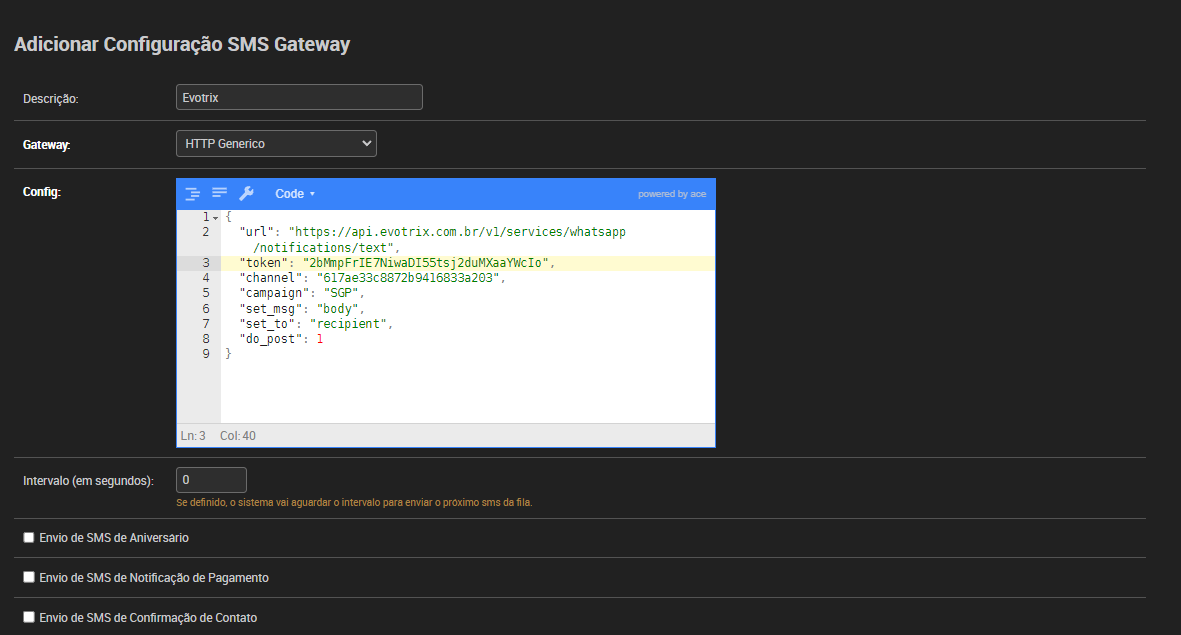Viewport: 1181px width, 635px height.
Task: Enable Envio de SMS de Aniversário checkbox
Action: [x=29, y=538]
